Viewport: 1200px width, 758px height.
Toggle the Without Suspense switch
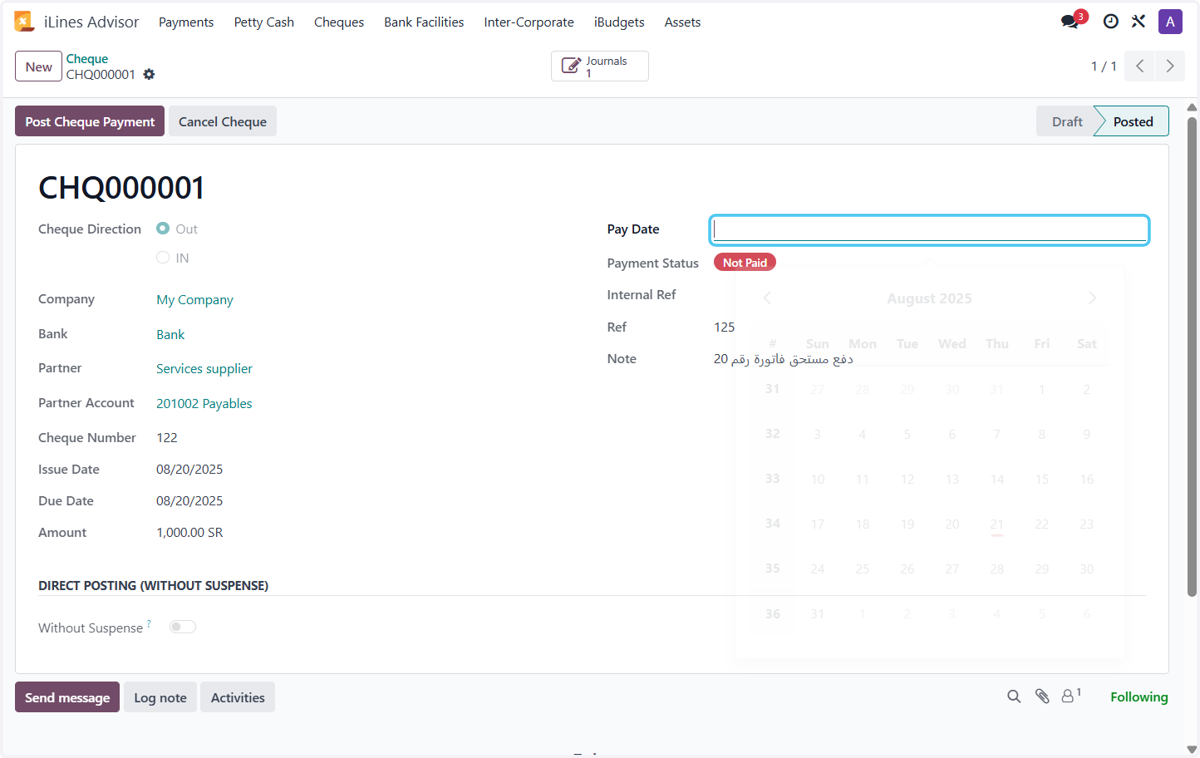tap(182, 627)
